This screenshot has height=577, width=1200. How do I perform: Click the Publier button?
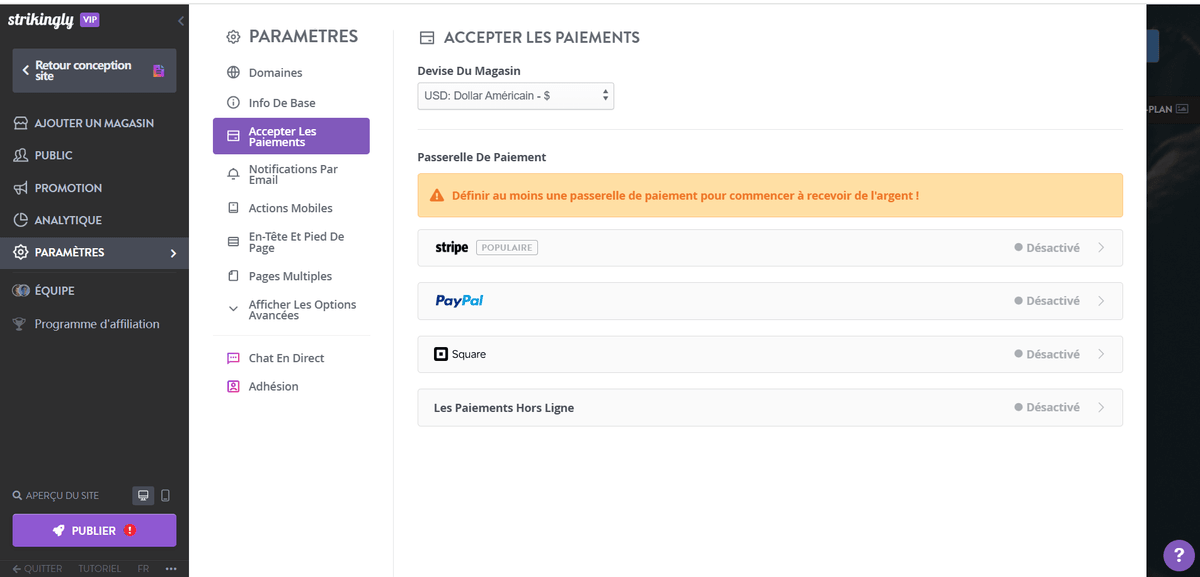click(x=93, y=530)
